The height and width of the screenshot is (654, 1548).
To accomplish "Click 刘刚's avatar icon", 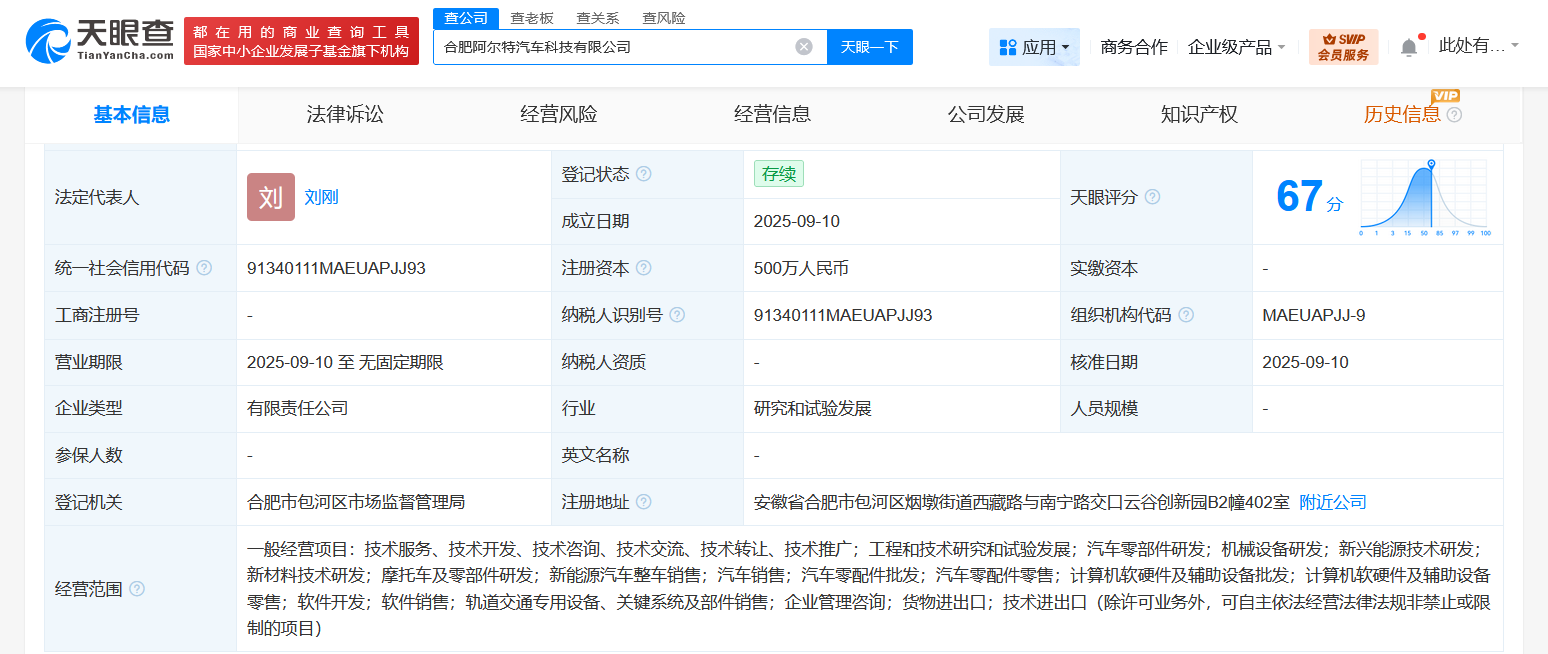I will (x=270, y=197).
